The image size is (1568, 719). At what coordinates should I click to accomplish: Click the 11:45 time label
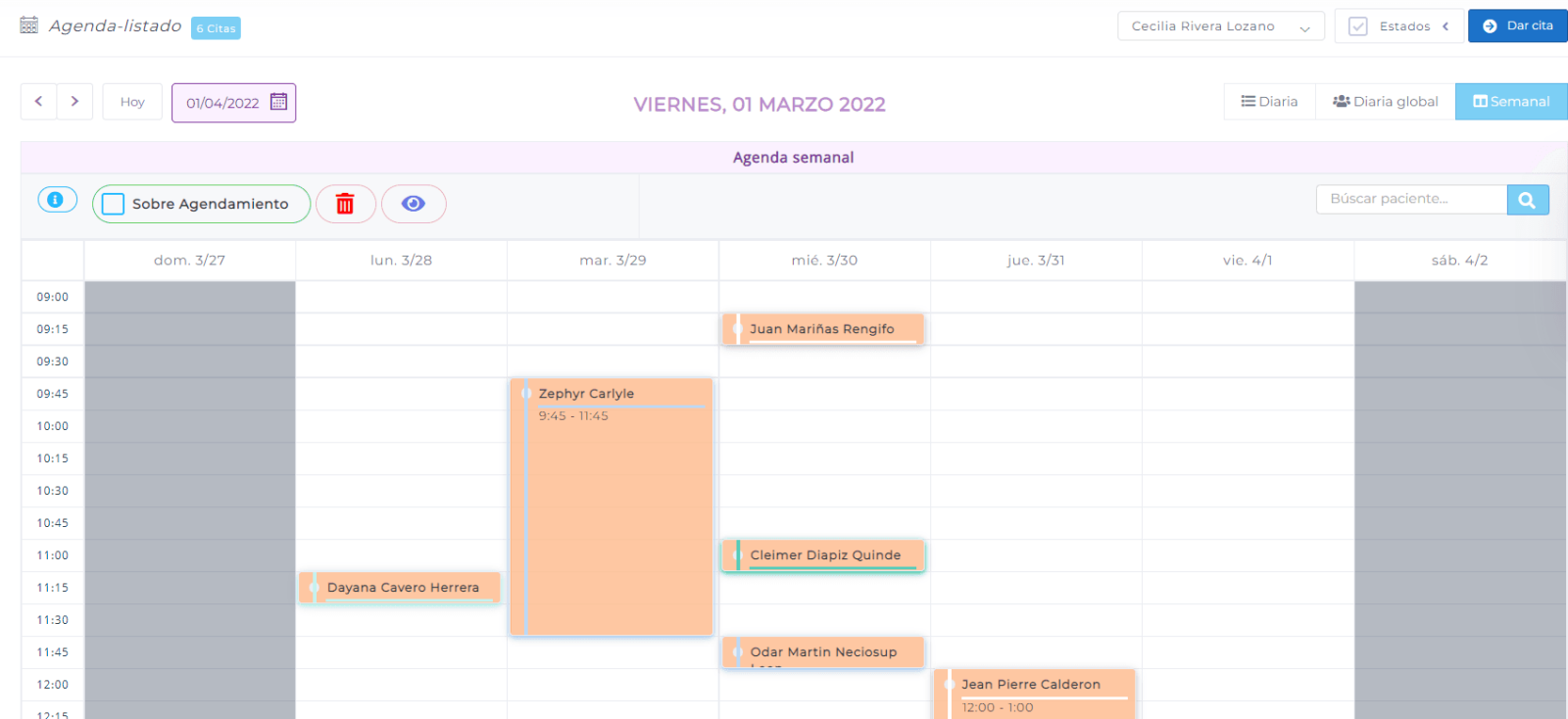coord(53,652)
